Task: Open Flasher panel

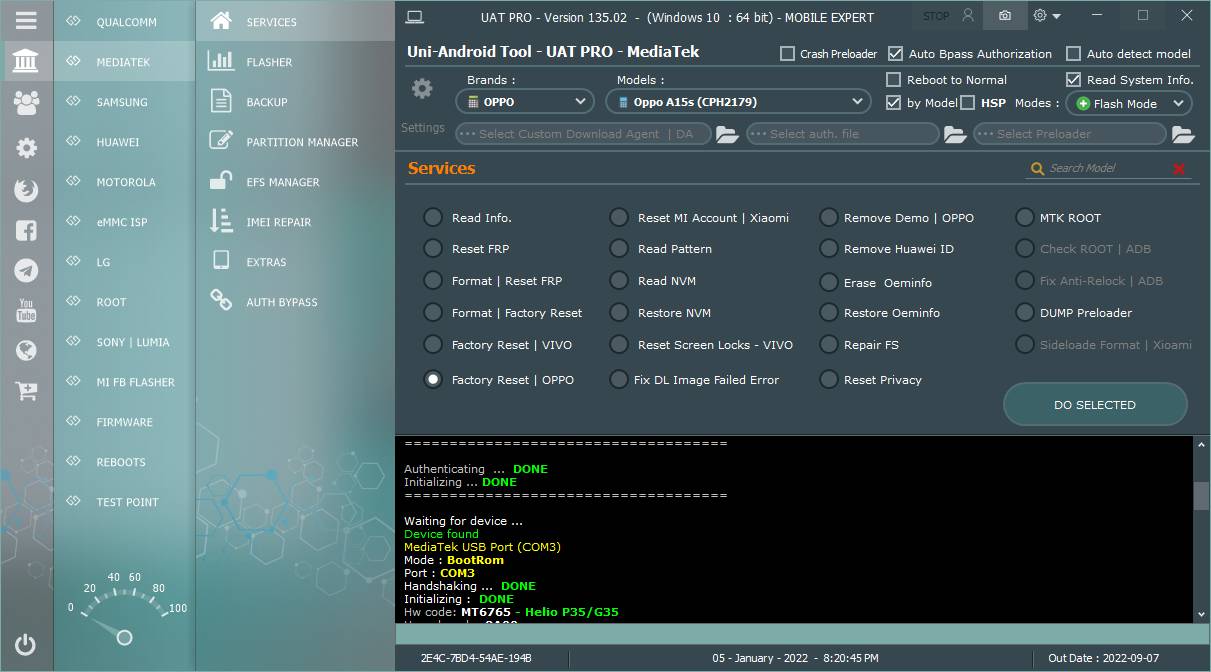Action: [295, 62]
